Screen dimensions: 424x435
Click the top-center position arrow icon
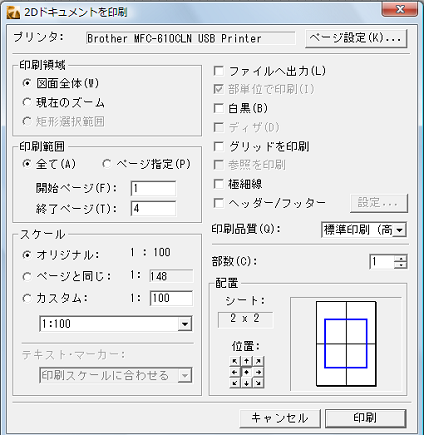click(247, 361)
